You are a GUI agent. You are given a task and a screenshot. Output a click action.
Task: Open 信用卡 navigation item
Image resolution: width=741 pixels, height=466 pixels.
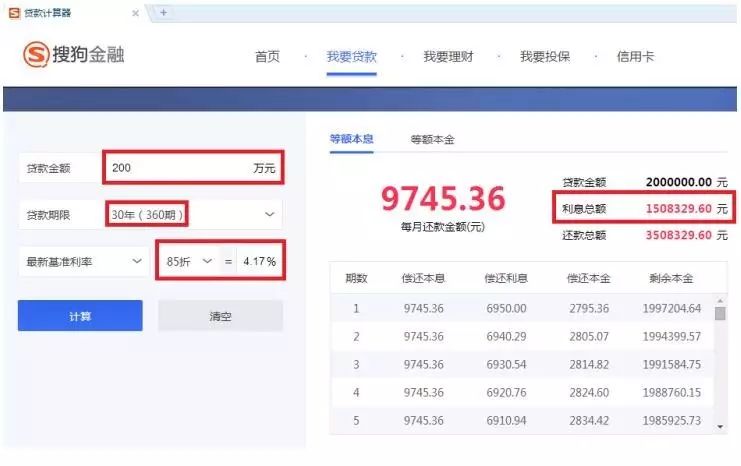pos(635,57)
